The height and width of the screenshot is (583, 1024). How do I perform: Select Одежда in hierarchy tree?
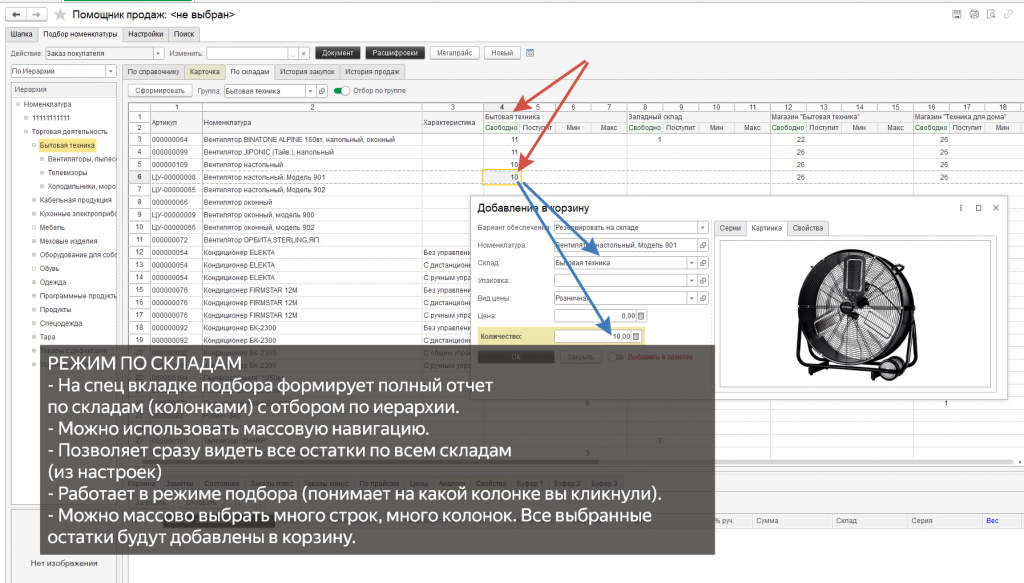click(53, 283)
